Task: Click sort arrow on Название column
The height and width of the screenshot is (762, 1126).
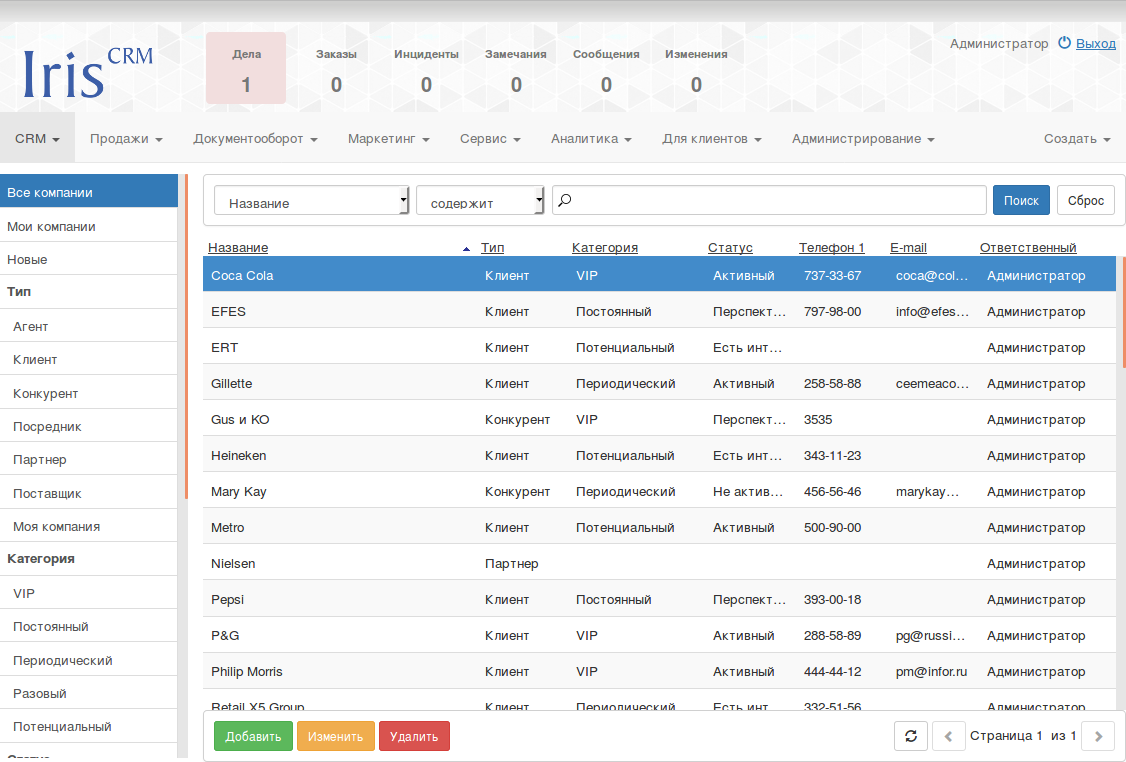Action: click(x=466, y=248)
